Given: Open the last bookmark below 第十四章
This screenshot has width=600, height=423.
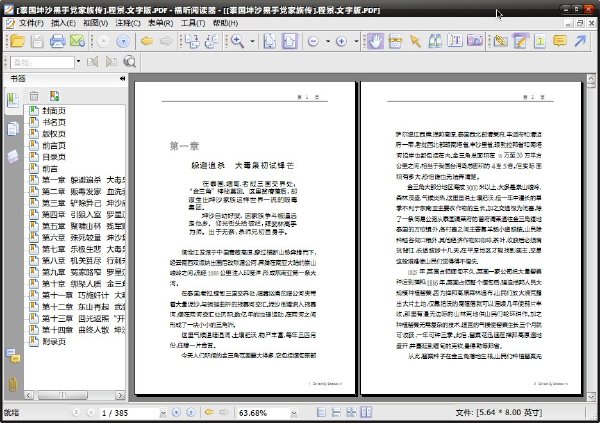Looking at the screenshot, I should click(x=54, y=341).
